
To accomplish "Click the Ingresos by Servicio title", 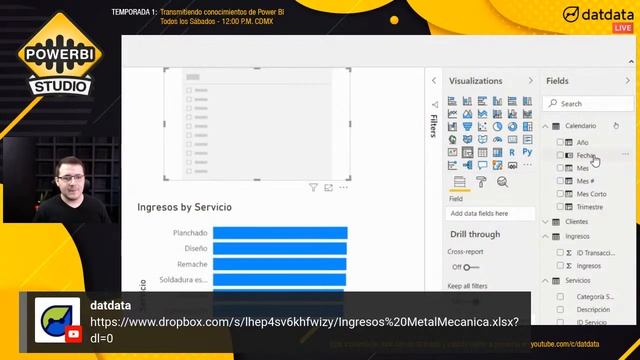I will tap(184, 207).
